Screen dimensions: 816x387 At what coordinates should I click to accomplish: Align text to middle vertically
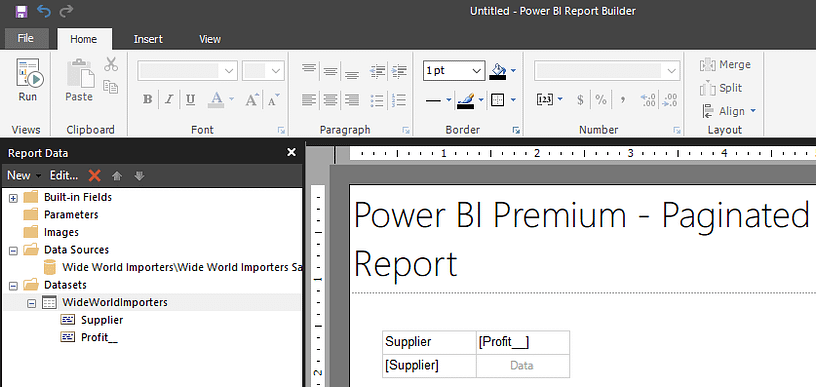point(330,71)
